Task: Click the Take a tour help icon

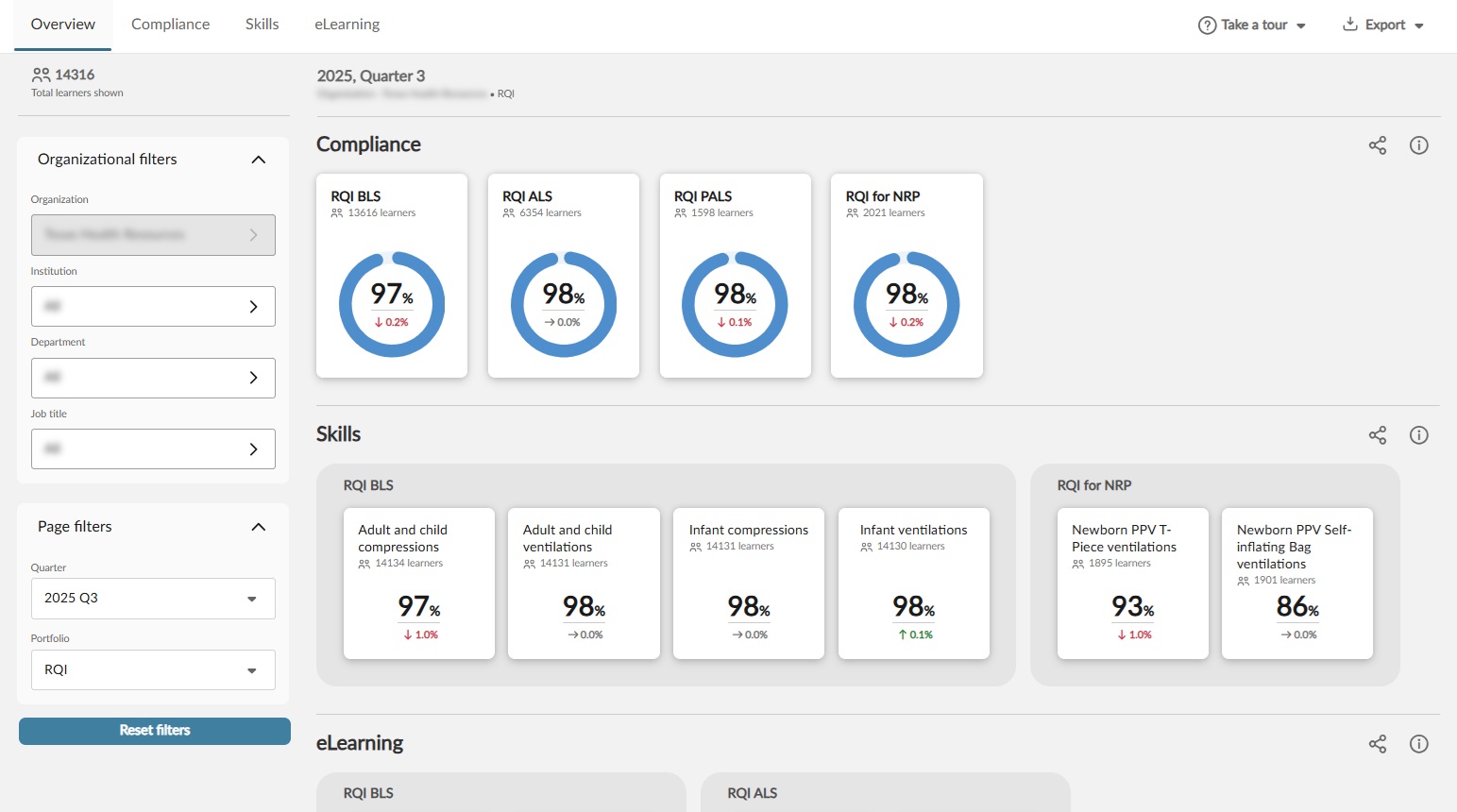Action: (x=1207, y=25)
